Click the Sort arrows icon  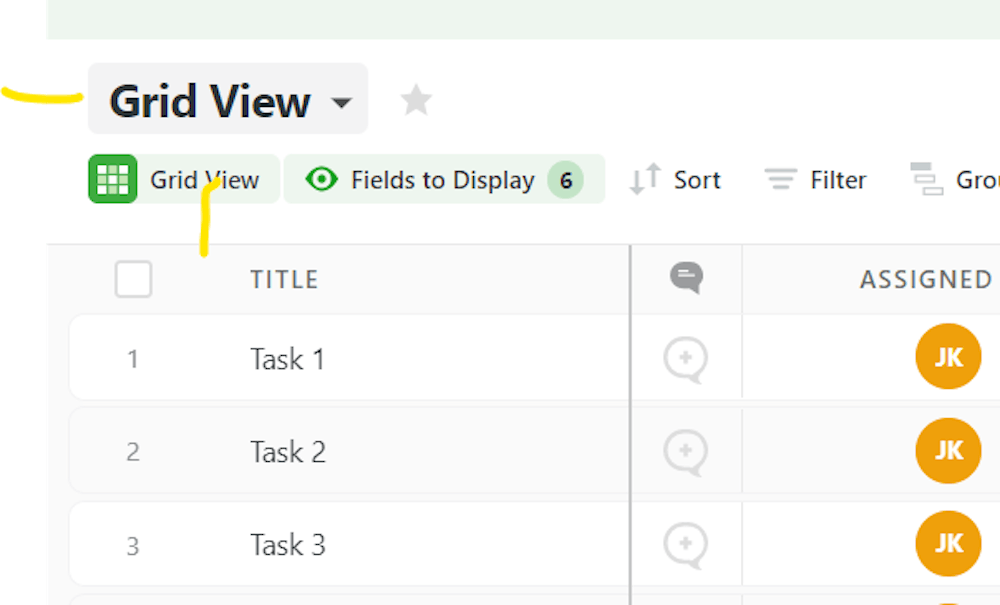point(645,179)
